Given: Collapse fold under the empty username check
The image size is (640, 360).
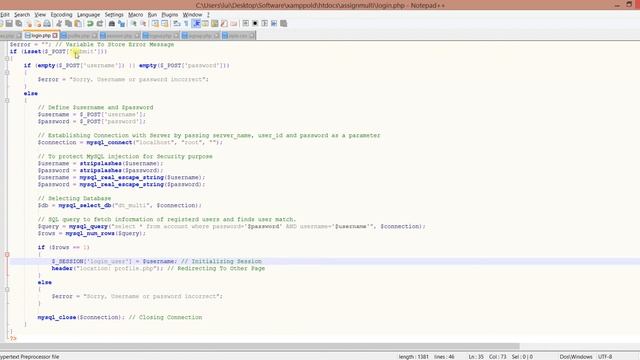Looking at the screenshot, I should pos(7,72).
